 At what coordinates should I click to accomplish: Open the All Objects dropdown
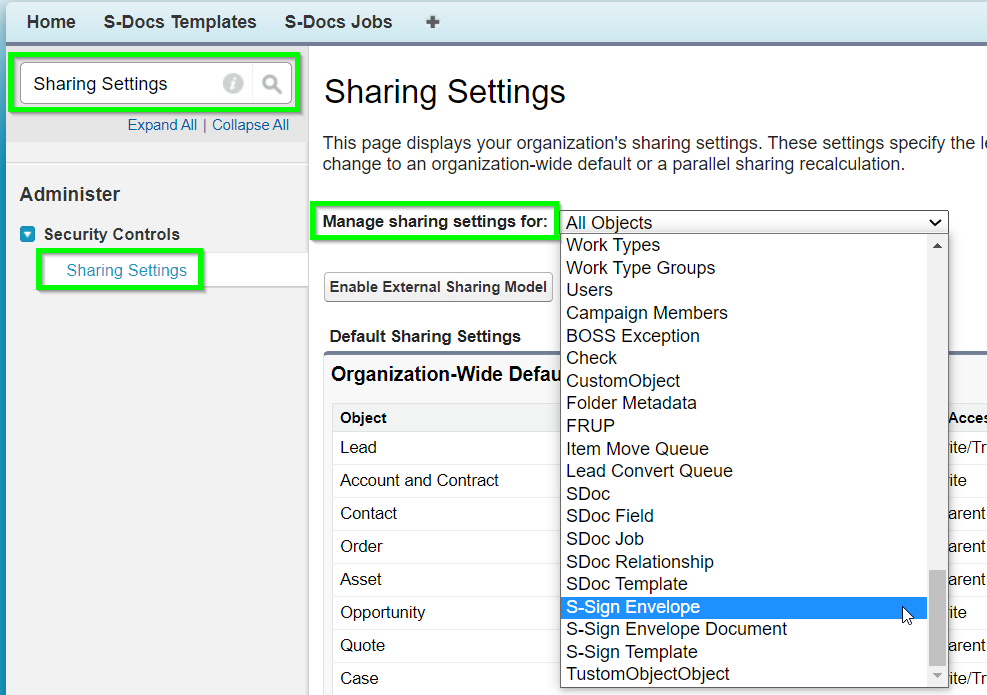point(753,222)
